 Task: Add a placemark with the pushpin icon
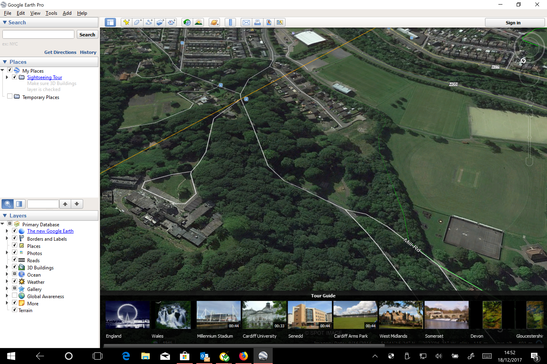point(126,22)
